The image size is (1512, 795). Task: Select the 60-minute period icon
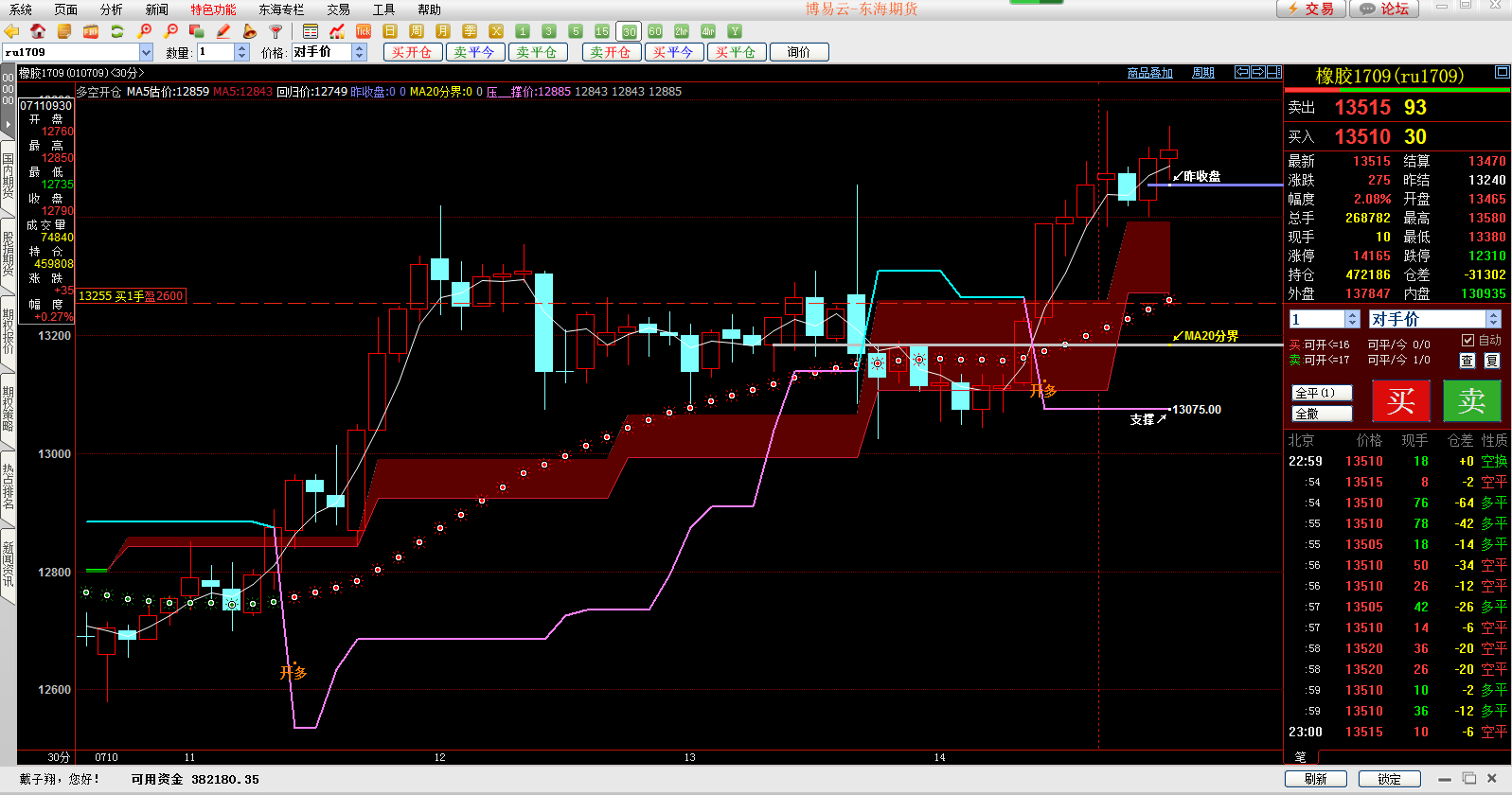point(655,31)
